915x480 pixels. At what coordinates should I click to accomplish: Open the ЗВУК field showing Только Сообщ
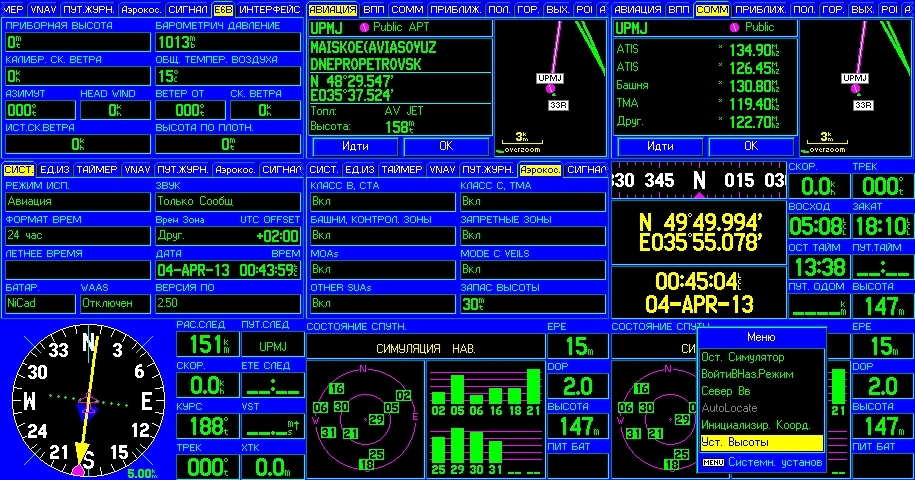(x=227, y=202)
